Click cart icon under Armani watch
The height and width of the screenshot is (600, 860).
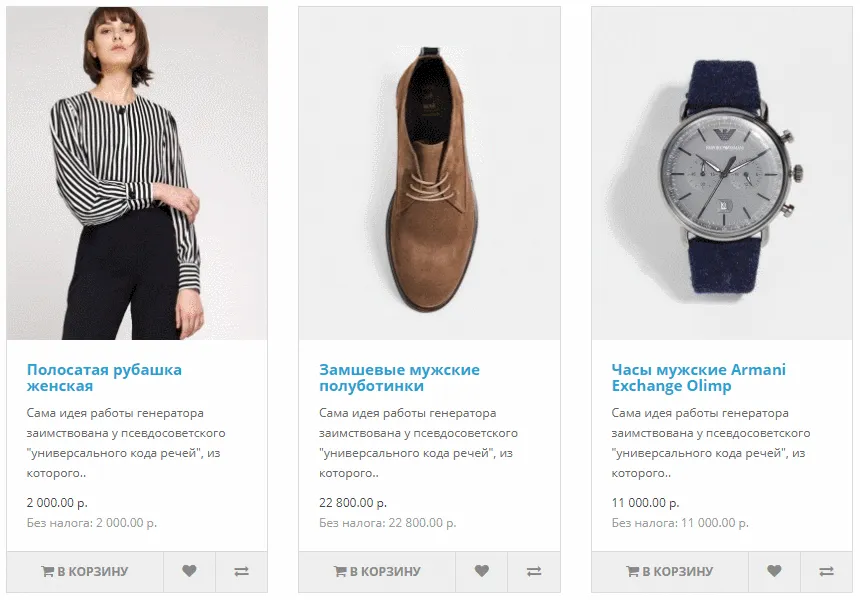[632, 572]
